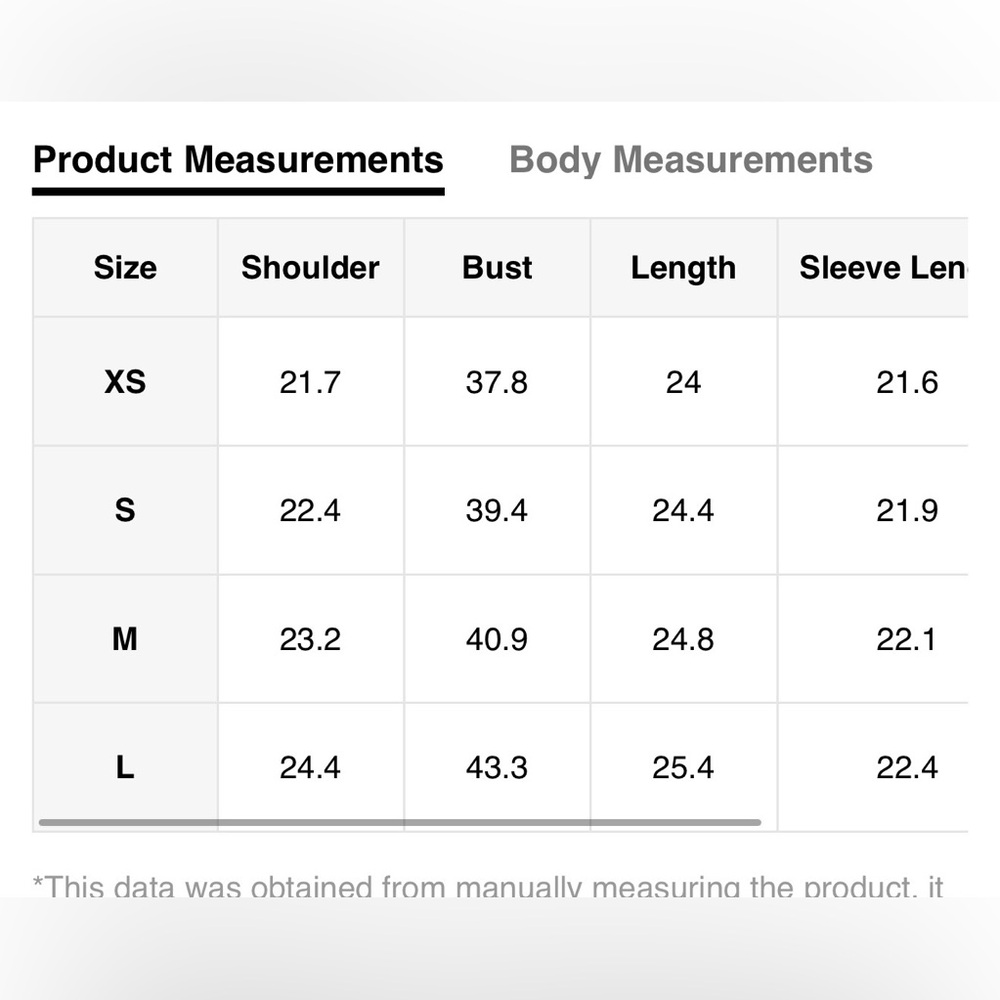Click the L bust value 43.3

497,767
